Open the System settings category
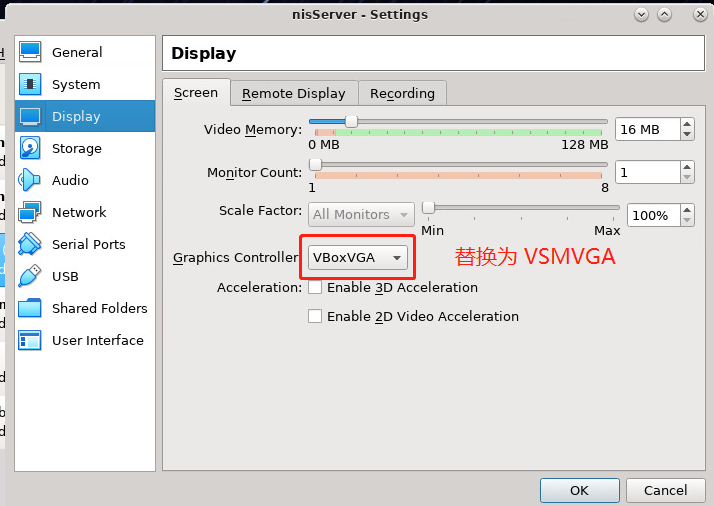The height and width of the screenshot is (506, 714). (x=85, y=84)
